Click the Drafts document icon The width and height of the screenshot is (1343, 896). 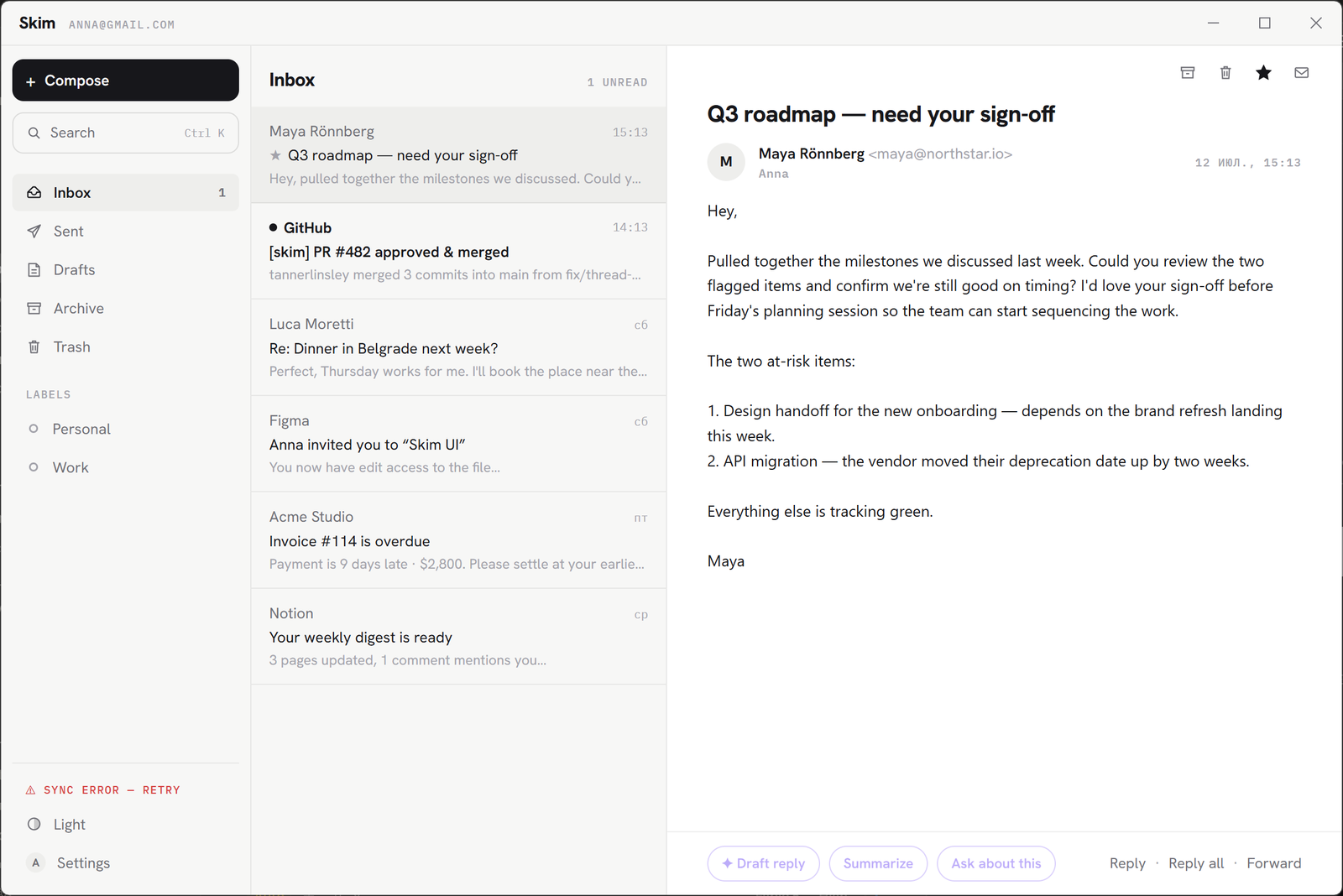tap(34, 269)
